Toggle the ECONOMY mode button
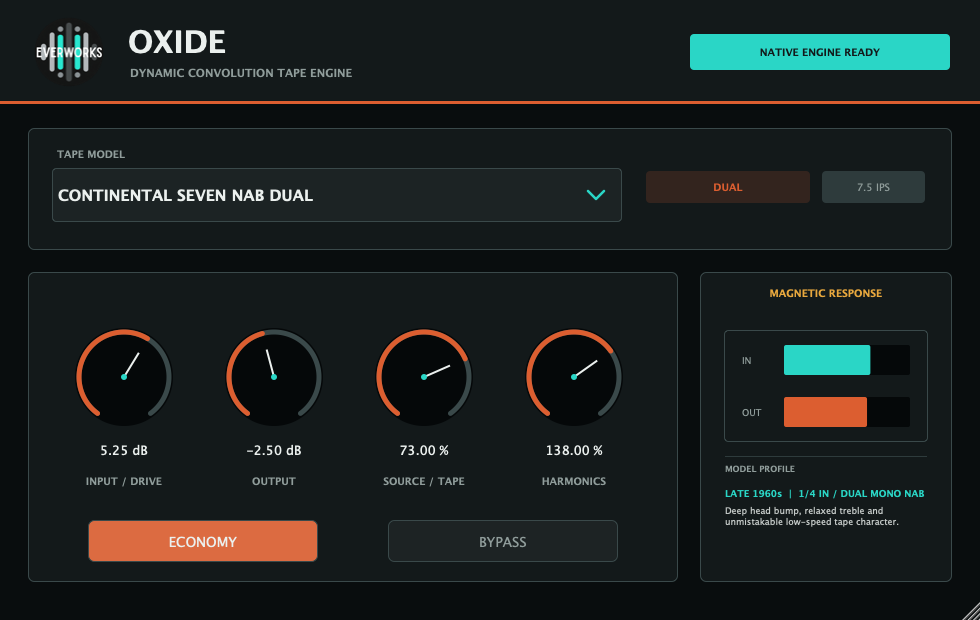Image resolution: width=980 pixels, height=620 pixels. pyautogui.click(x=202, y=541)
